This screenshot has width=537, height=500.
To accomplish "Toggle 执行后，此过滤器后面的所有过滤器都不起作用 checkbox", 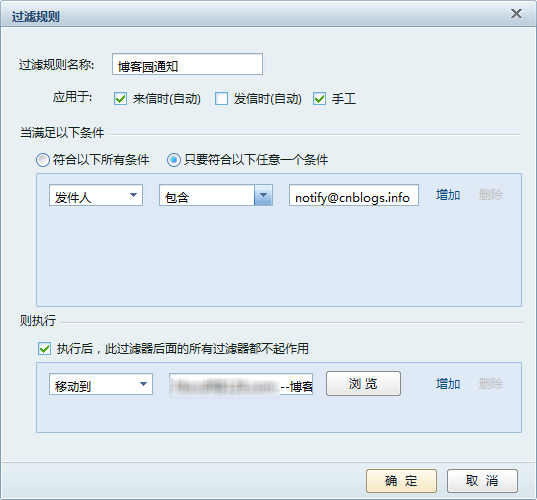I will click(45, 349).
